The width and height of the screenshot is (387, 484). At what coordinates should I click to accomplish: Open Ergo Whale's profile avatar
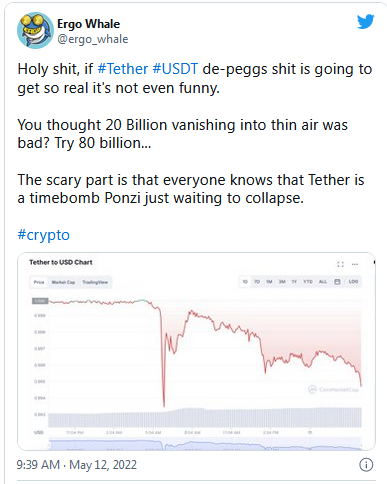click(35, 30)
